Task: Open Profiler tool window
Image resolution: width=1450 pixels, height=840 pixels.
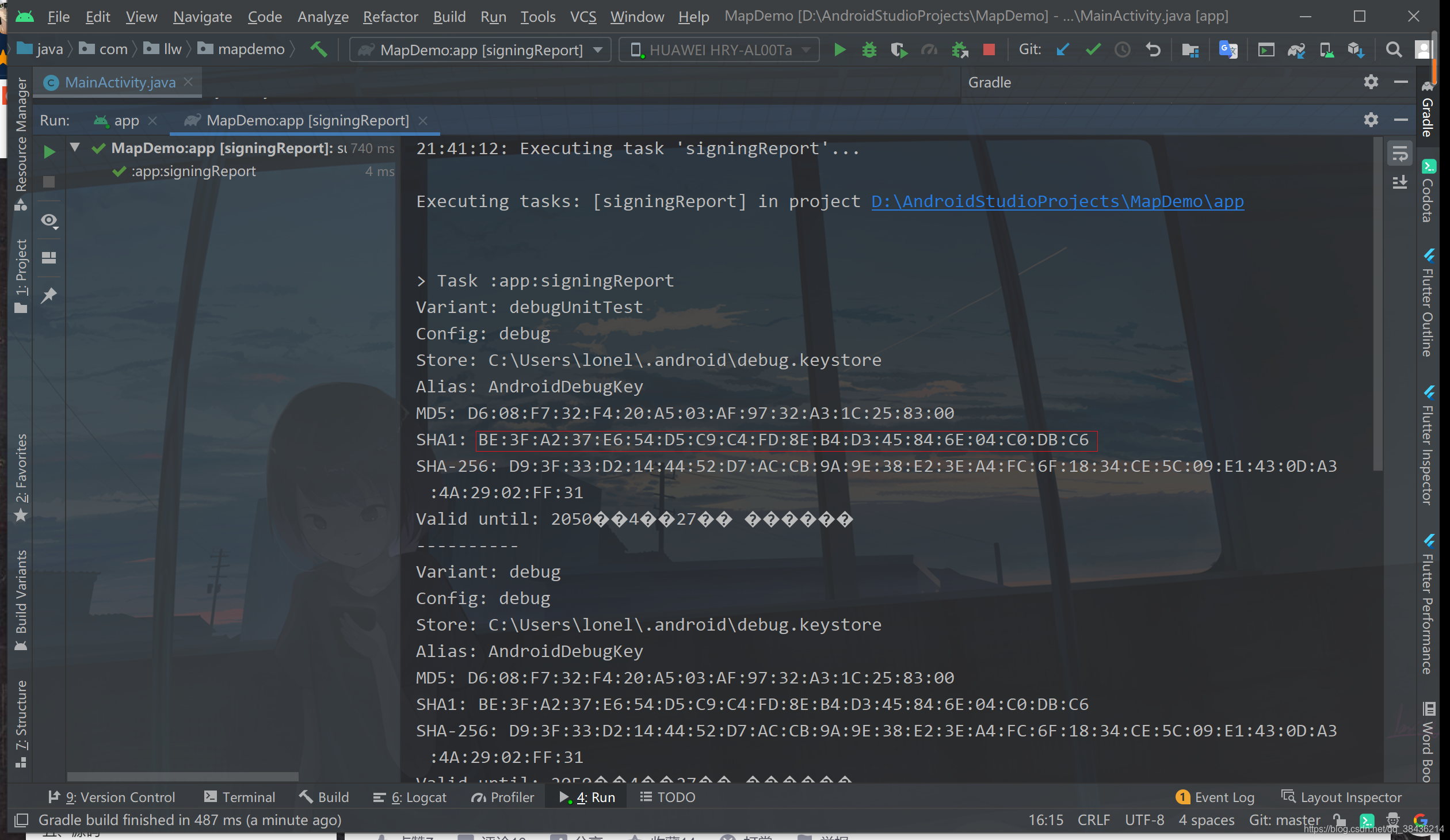Action: pyautogui.click(x=502, y=797)
